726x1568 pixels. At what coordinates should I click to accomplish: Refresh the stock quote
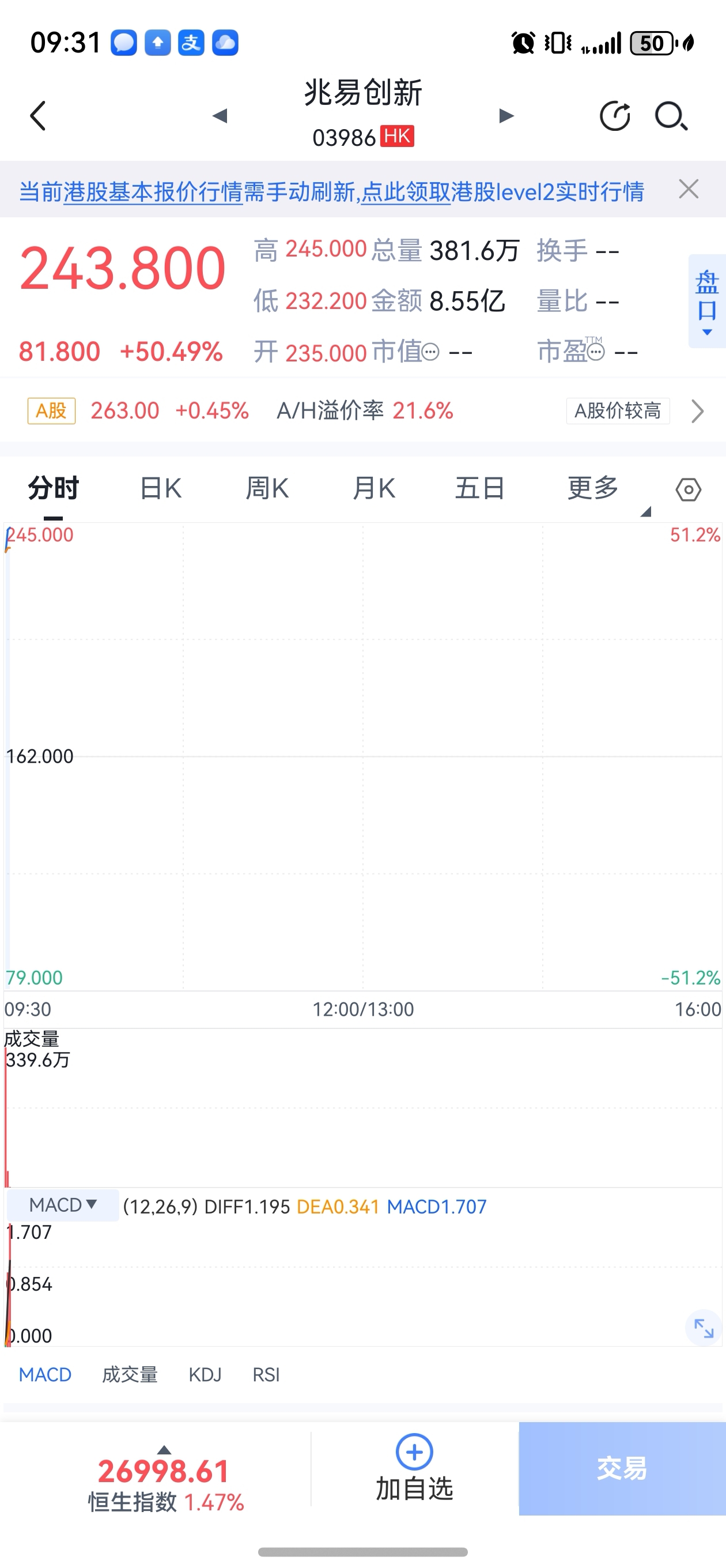tap(615, 116)
